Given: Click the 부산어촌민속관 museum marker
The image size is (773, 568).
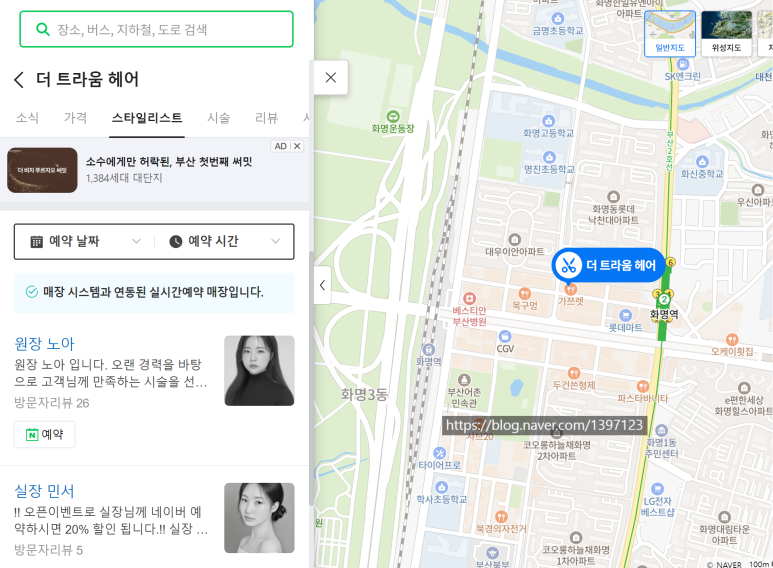Looking at the screenshot, I should coord(464,380).
